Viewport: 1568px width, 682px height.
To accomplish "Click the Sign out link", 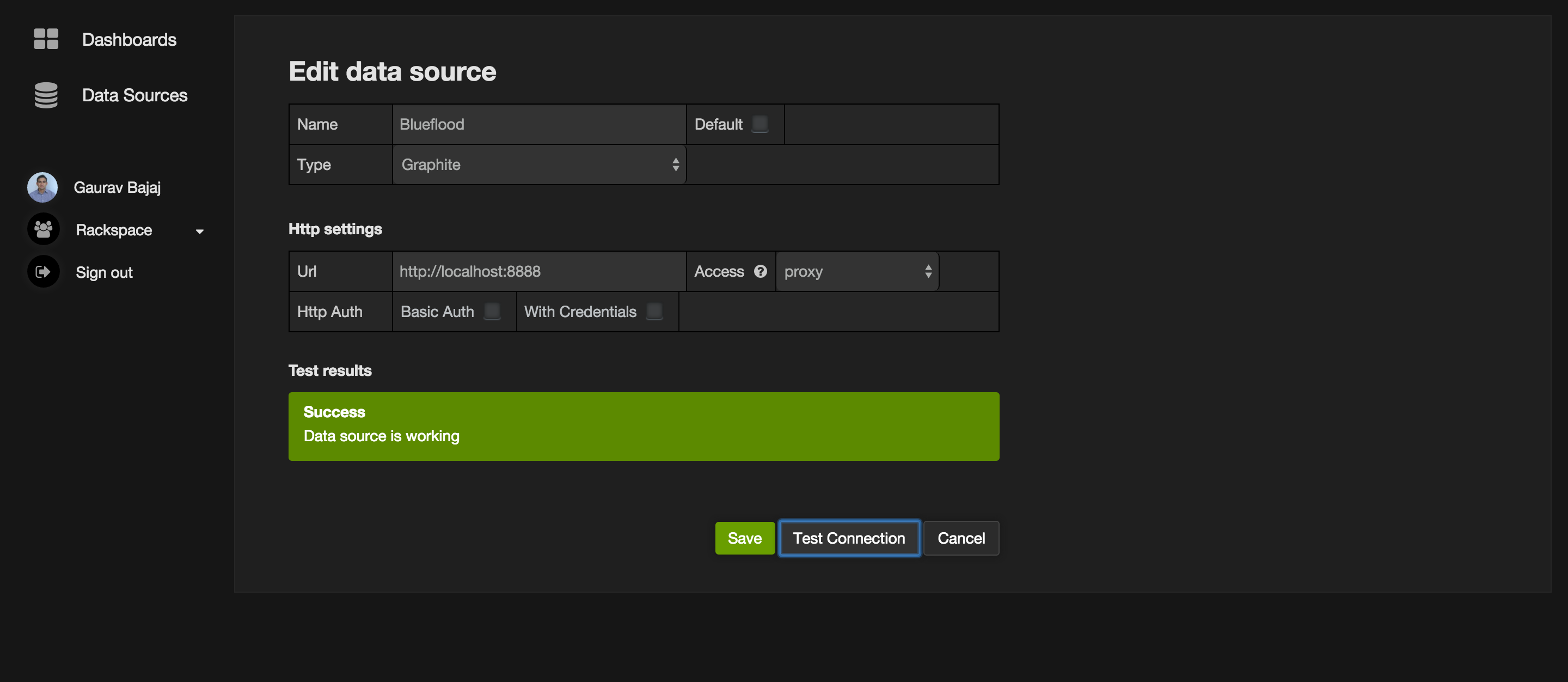I will coord(104,272).
